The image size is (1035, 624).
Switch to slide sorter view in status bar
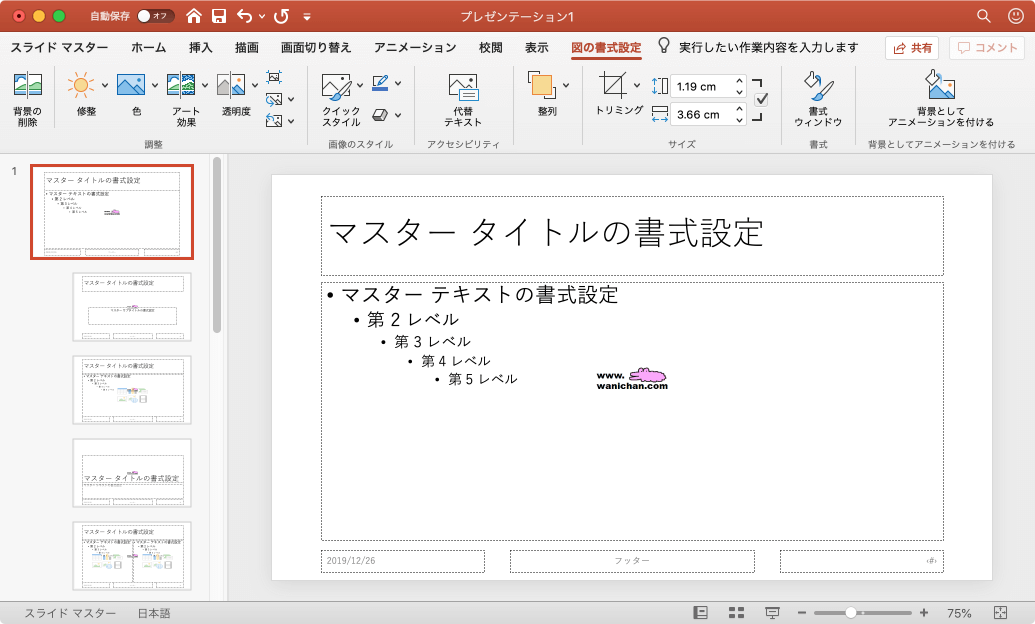(737, 613)
